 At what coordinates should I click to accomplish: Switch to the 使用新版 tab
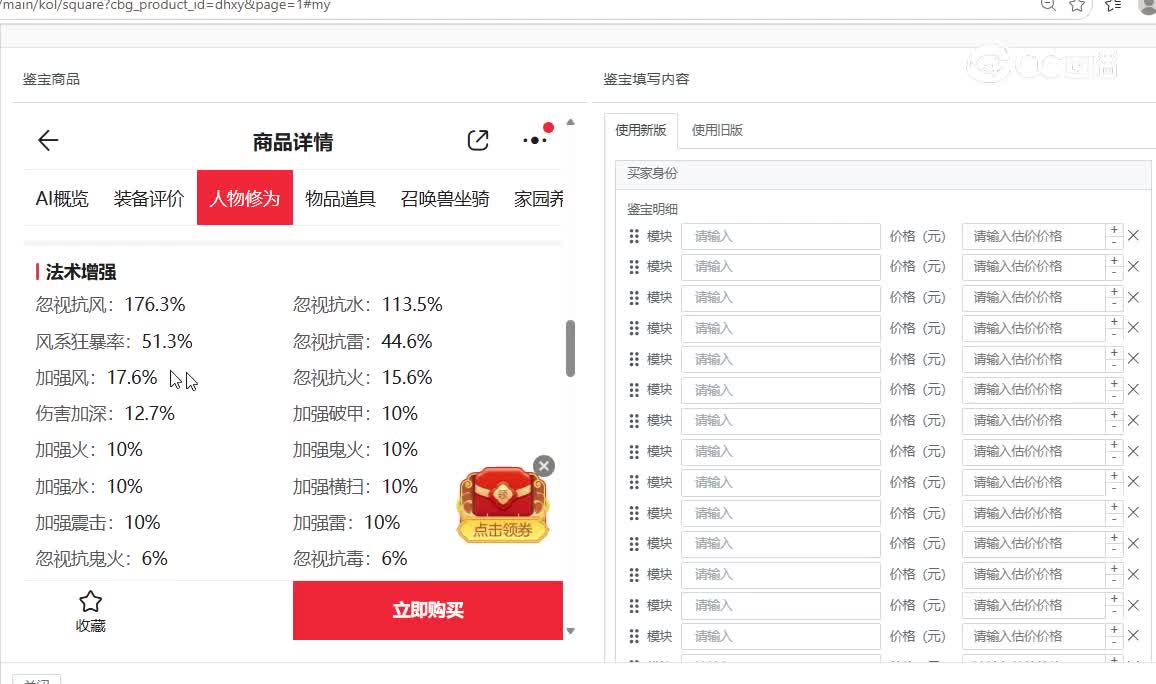(x=641, y=130)
